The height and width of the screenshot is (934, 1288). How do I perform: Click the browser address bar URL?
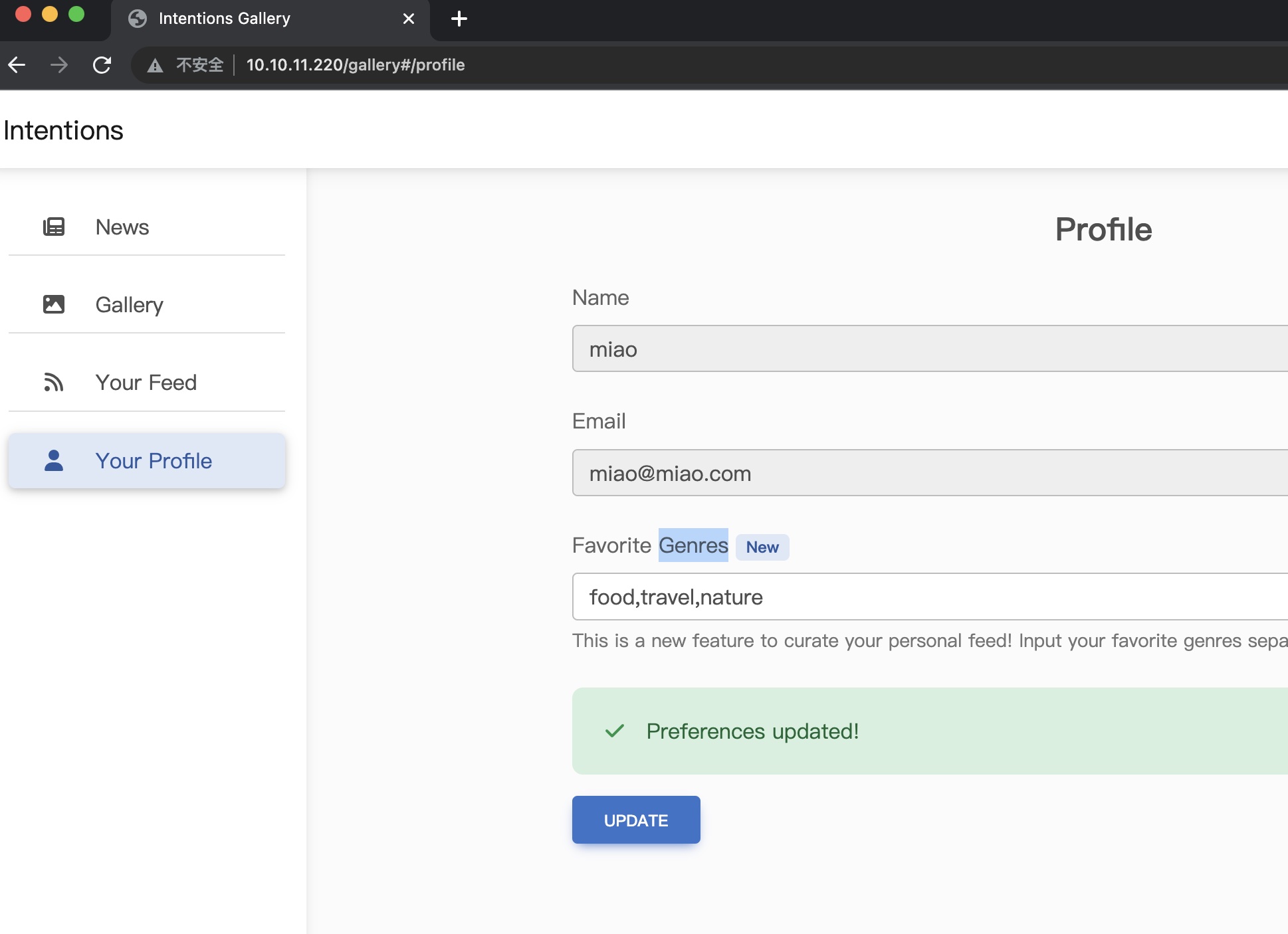(356, 65)
